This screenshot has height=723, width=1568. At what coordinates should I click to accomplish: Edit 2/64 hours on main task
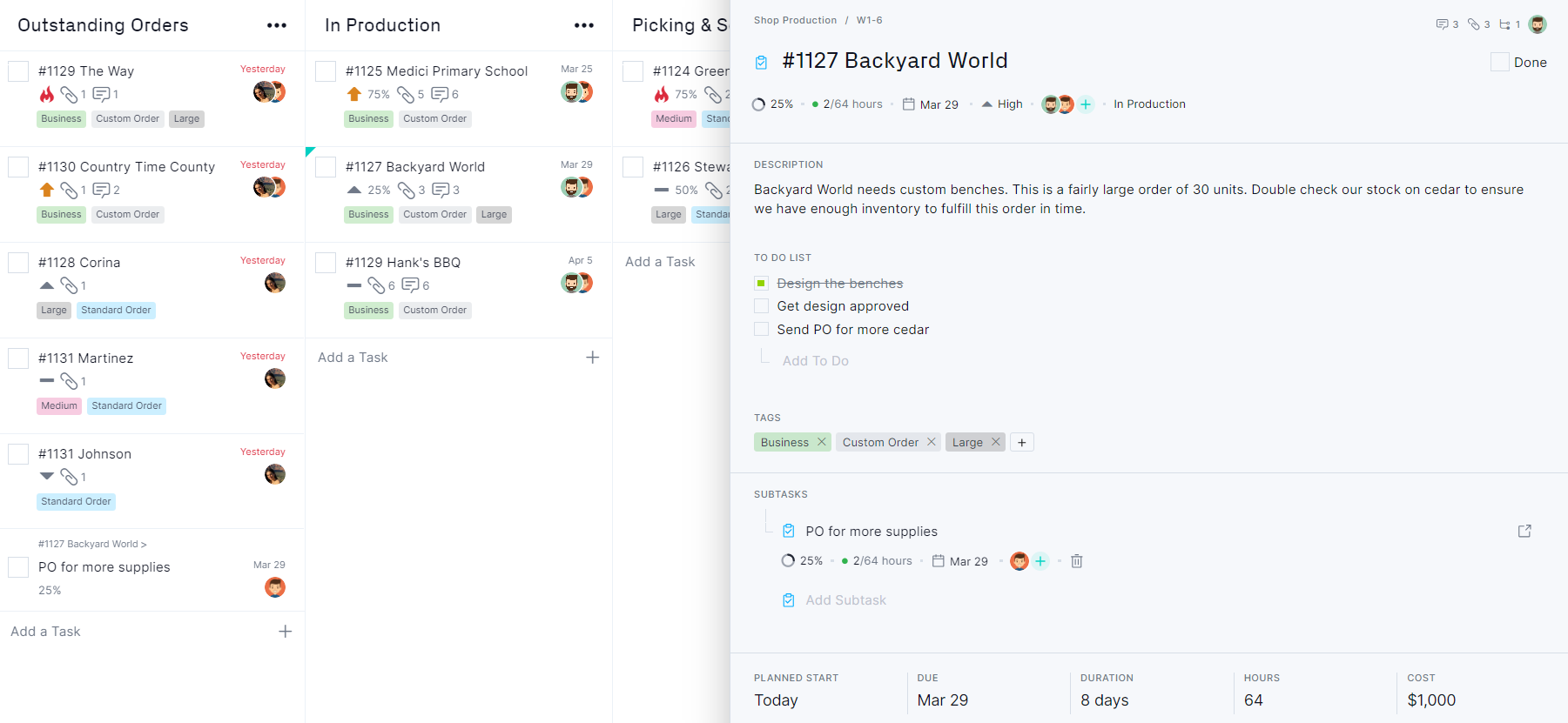click(847, 104)
